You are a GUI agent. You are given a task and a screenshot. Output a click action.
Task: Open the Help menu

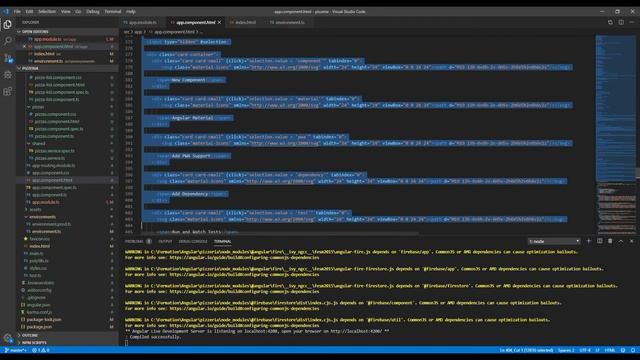point(131,11)
